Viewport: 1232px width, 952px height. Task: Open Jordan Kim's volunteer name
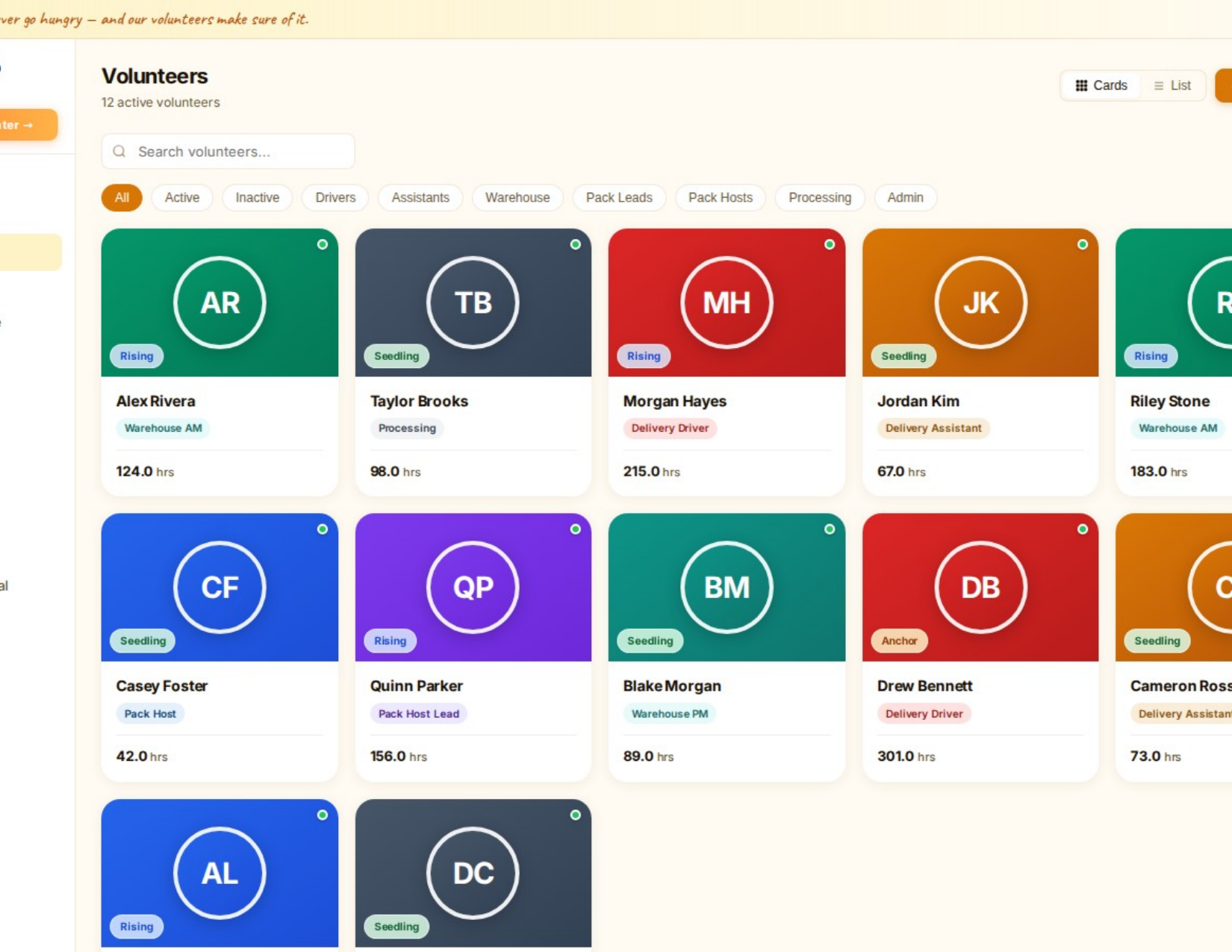coord(918,401)
